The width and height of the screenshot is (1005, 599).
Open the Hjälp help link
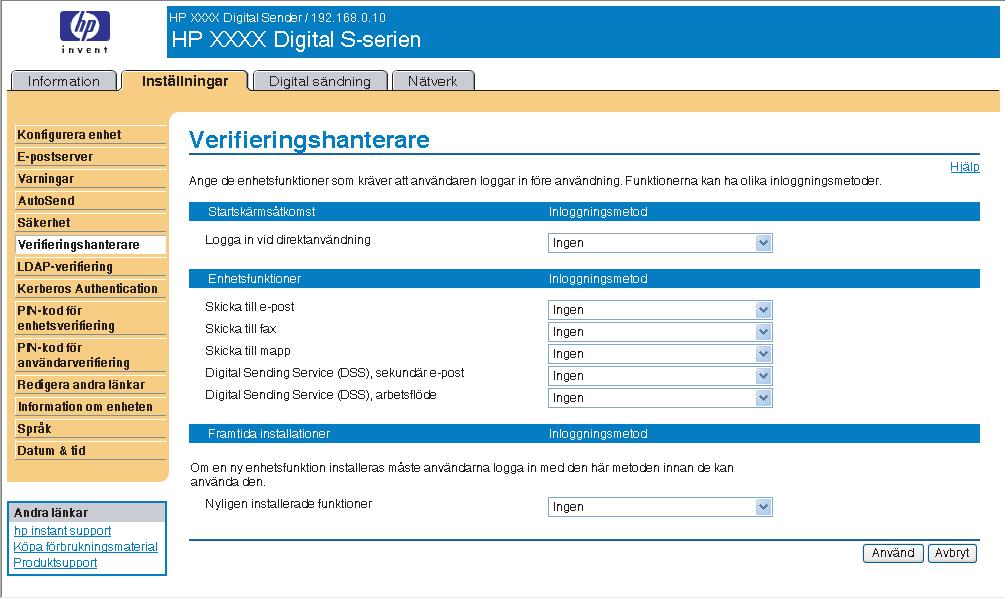click(x=965, y=167)
